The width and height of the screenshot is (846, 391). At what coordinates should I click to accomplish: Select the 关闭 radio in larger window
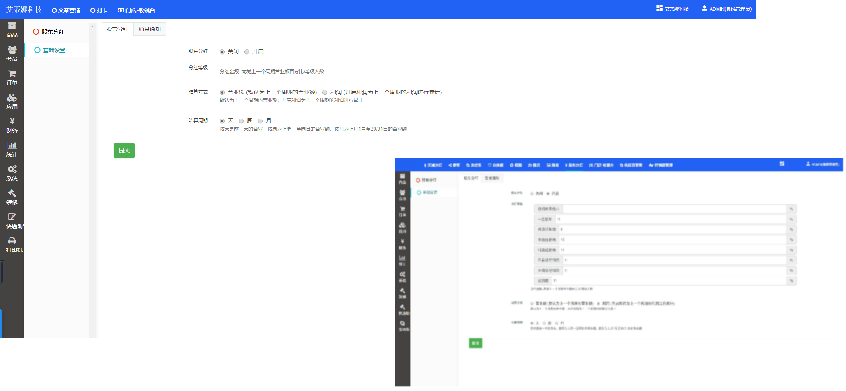coord(223,52)
